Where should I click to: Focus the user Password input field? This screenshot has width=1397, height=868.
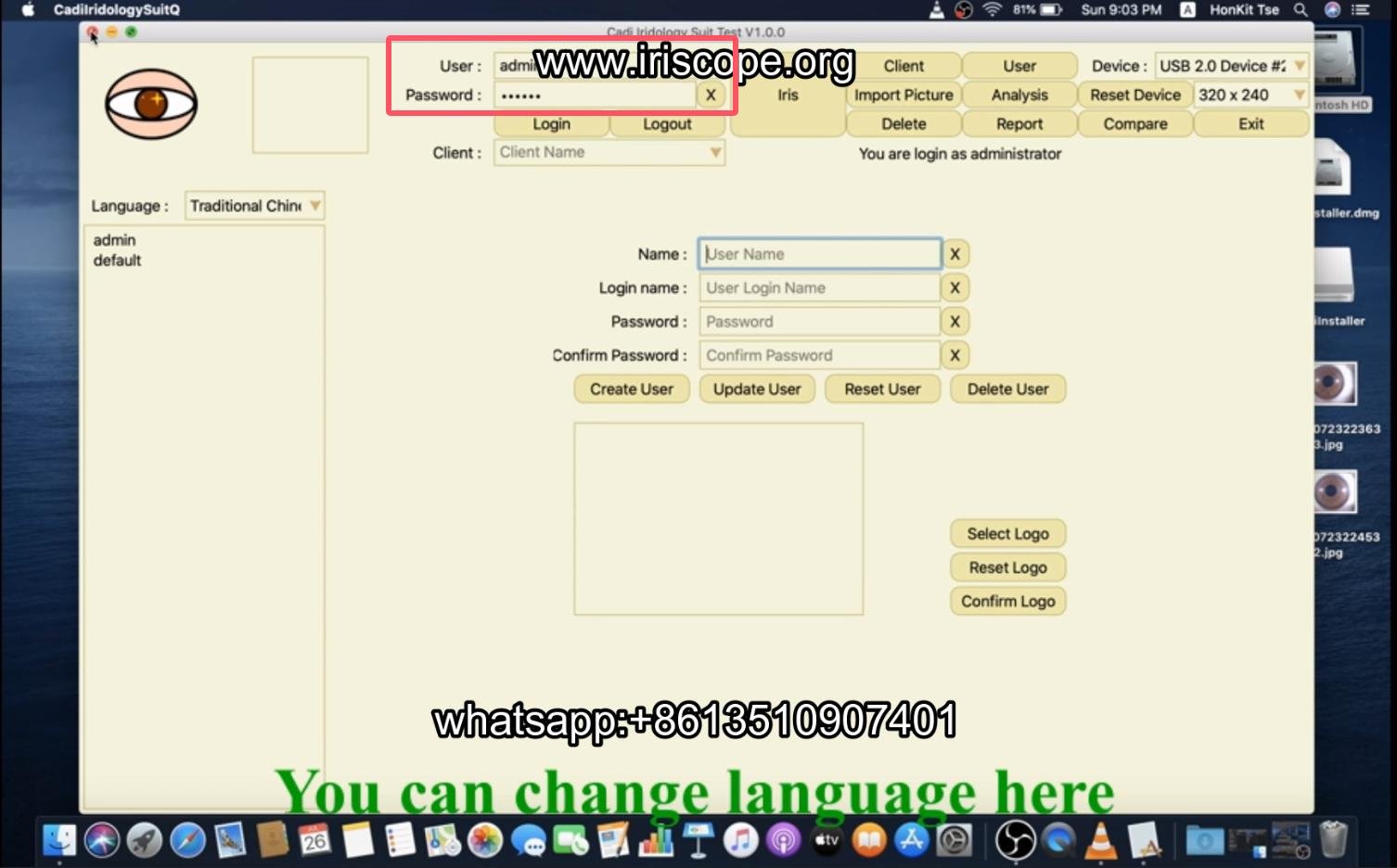pos(820,322)
